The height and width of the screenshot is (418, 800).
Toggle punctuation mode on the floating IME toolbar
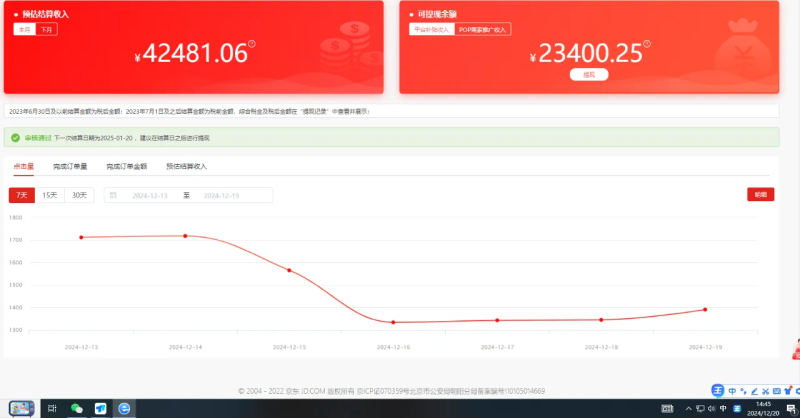[x=743, y=391]
